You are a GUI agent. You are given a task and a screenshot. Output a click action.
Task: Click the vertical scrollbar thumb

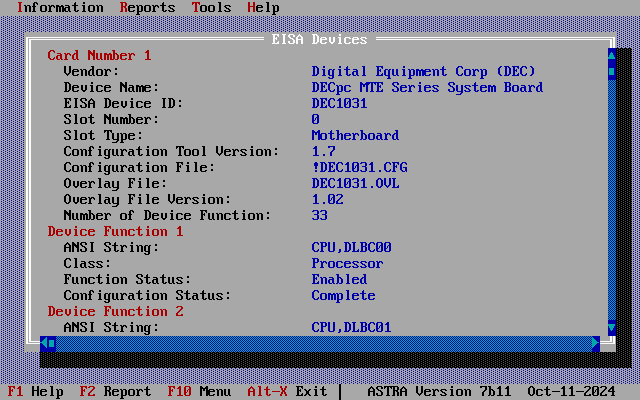tap(611, 71)
